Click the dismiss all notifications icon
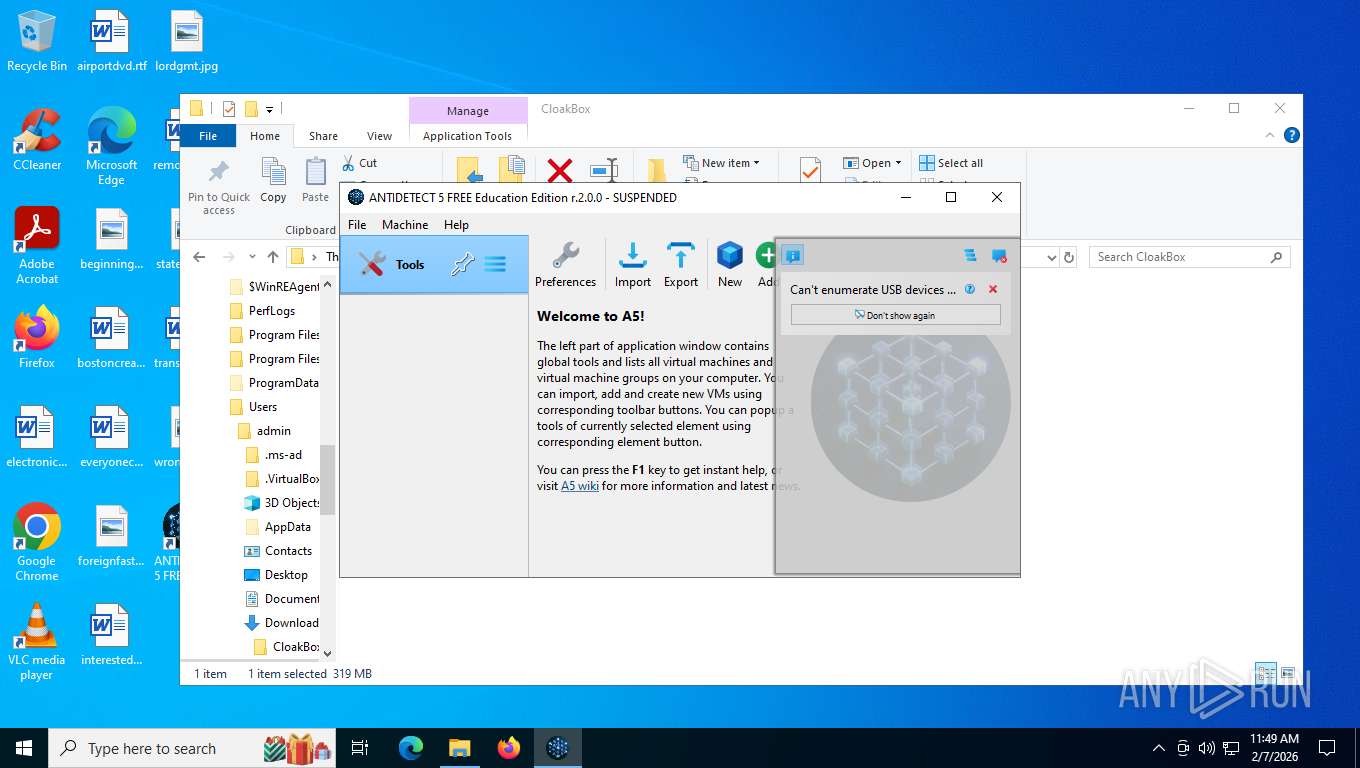Screen dimensions: 1360x768 (x=998, y=256)
